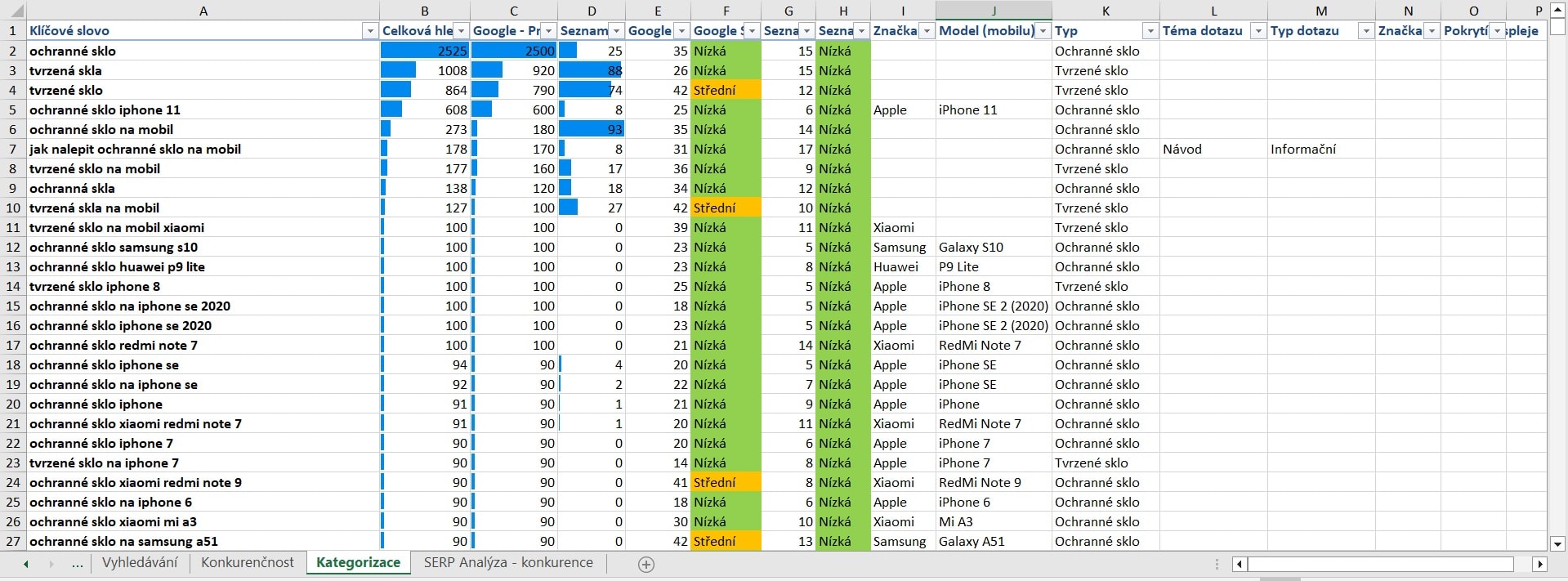The image size is (1568, 581).
Task: Click the add new sheet plus icon
Action: 646,564
